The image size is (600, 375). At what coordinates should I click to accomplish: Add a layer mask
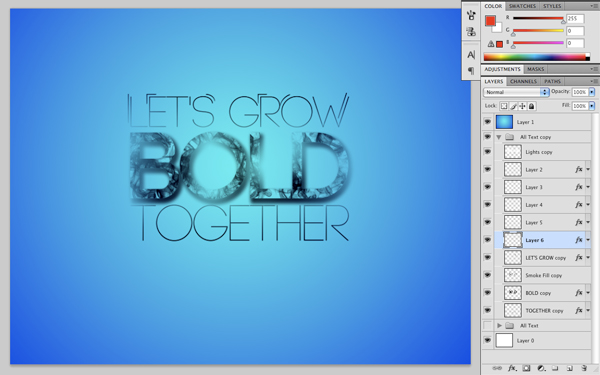point(527,368)
